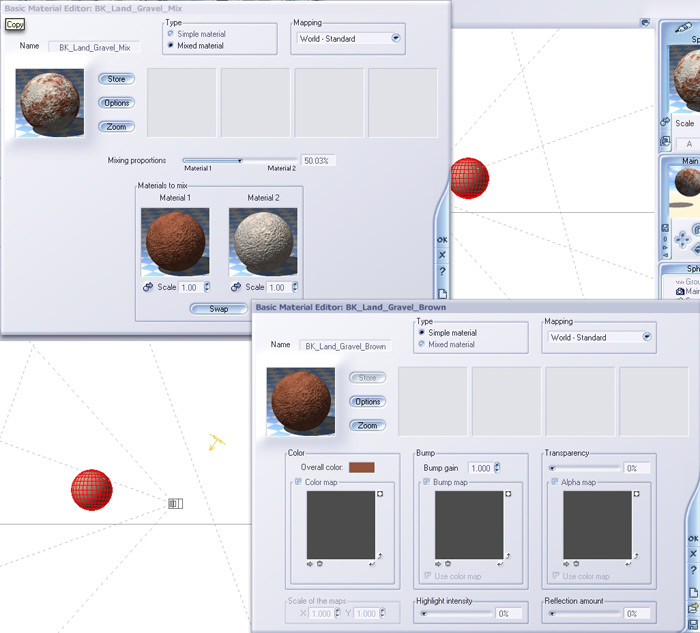The width and height of the screenshot is (700, 633).
Task: Cancel with X in Gravel_Mix editor
Action: [x=442, y=255]
